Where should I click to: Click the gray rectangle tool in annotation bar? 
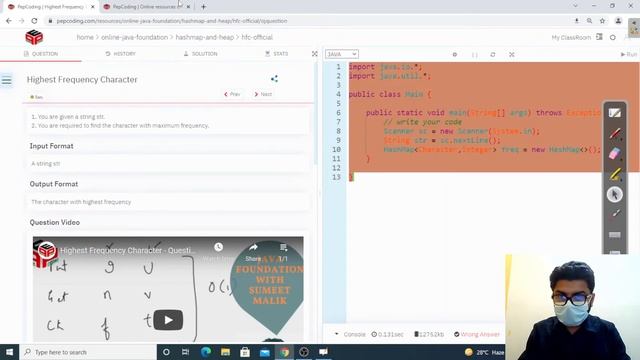coord(615,235)
